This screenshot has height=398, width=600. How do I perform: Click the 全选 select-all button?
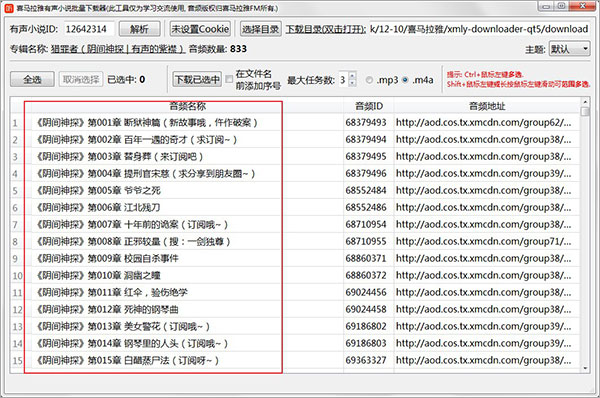[32, 80]
